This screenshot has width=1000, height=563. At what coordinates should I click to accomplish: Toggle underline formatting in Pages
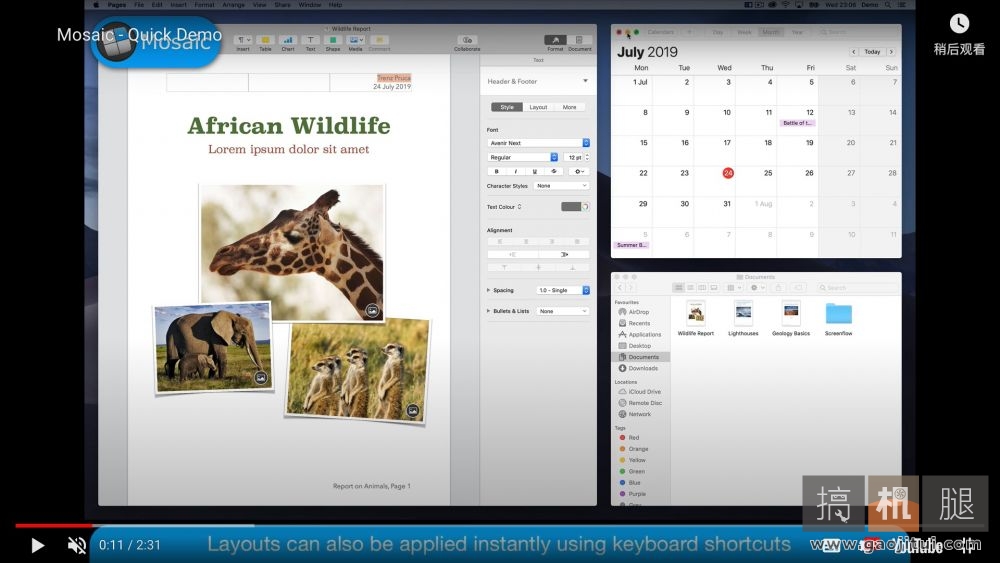tap(534, 172)
